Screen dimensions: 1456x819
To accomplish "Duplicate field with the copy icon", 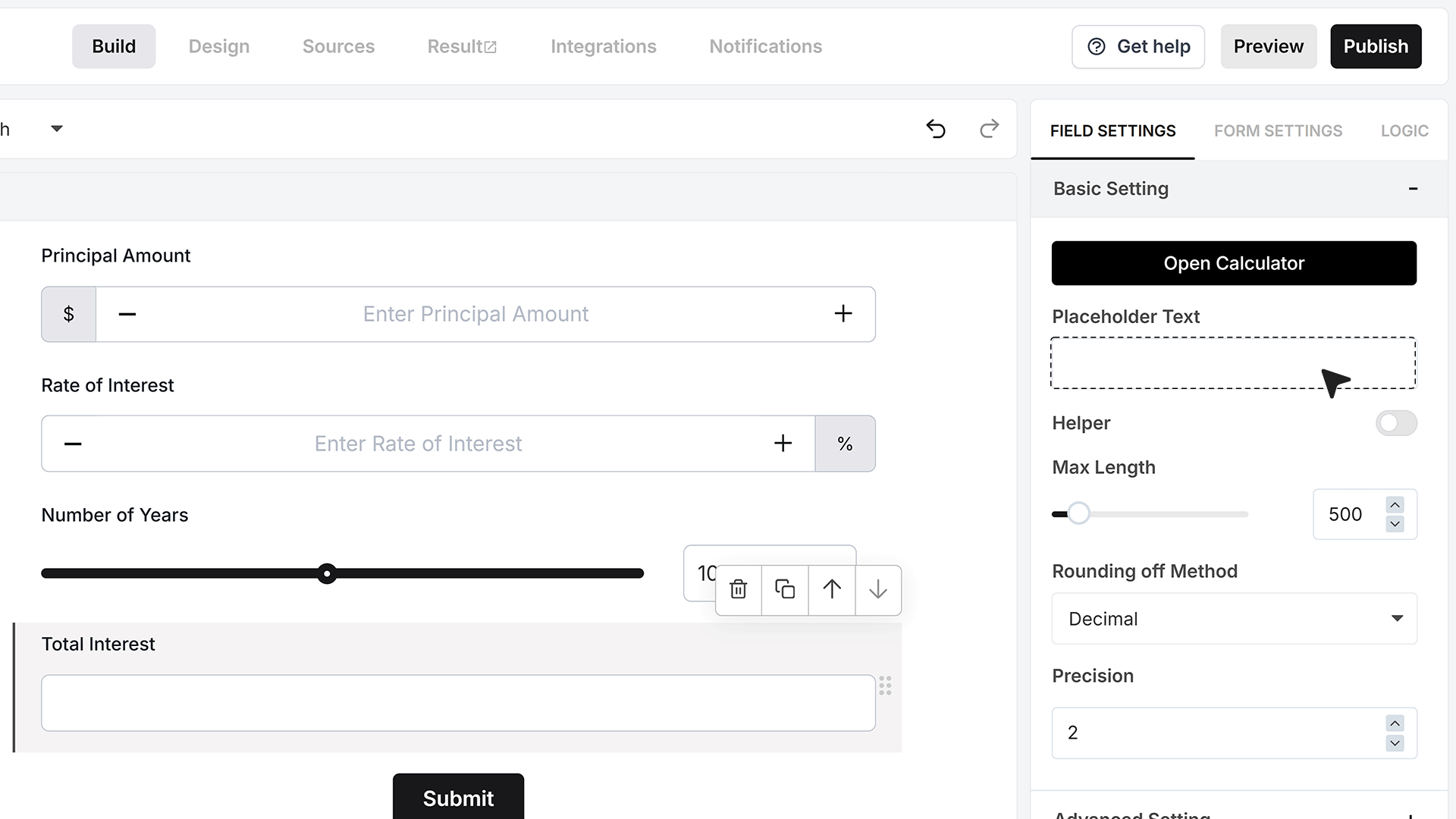I will [x=785, y=589].
